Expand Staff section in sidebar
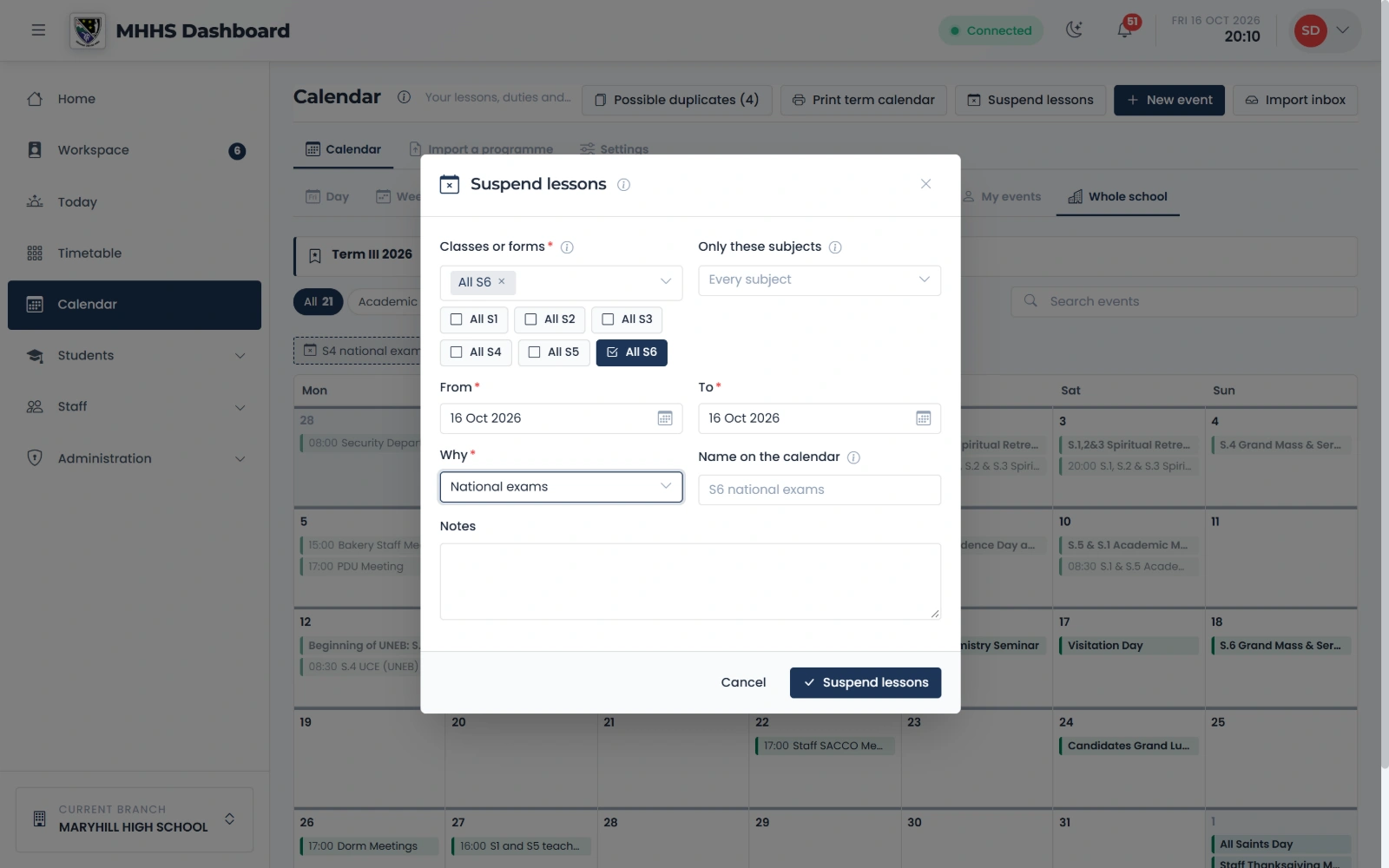The image size is (1389, 868). coord(135,407)
